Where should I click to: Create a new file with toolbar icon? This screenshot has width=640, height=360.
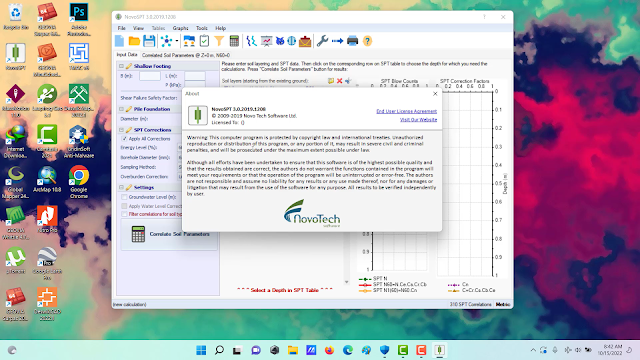120,41
